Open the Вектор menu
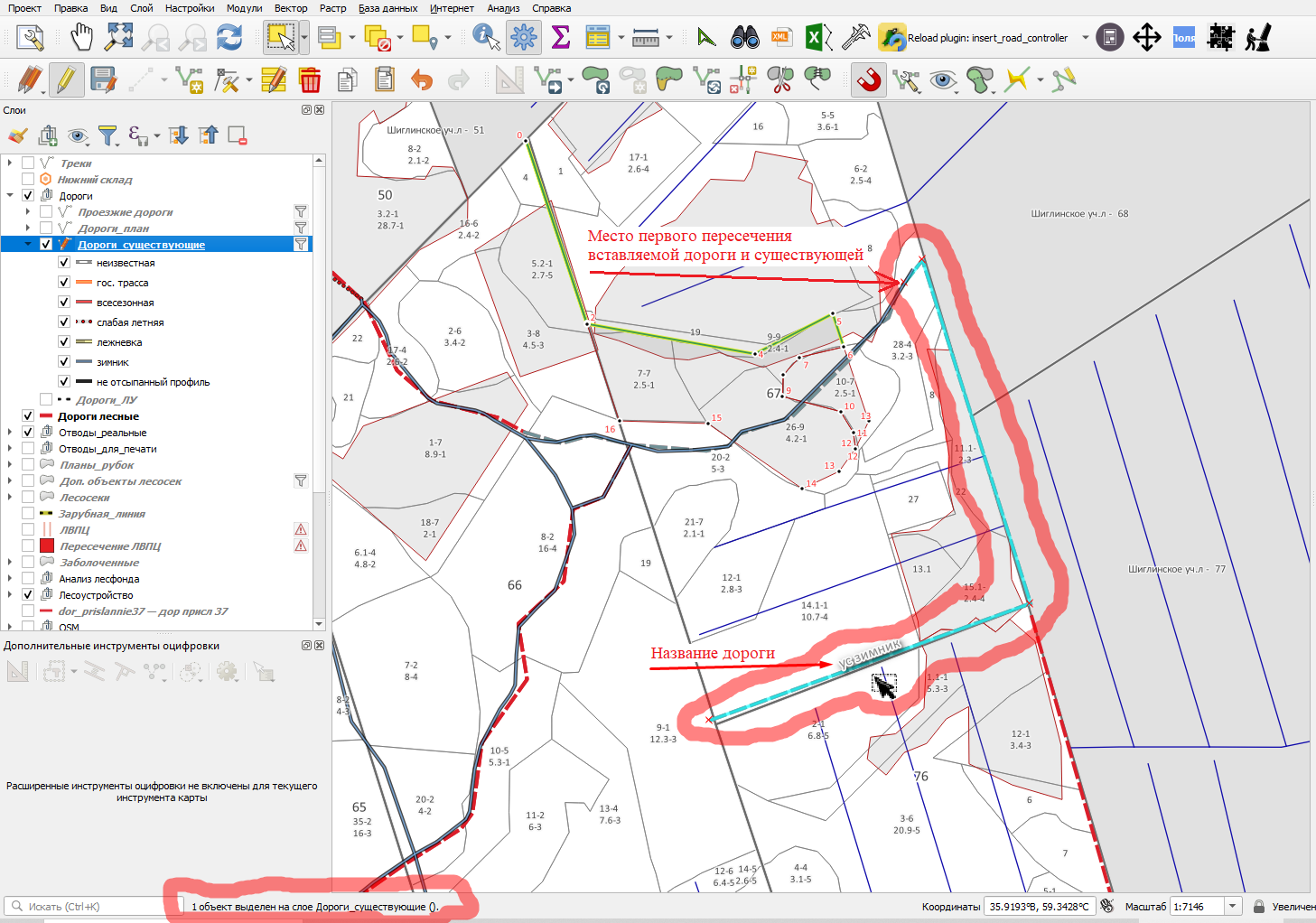Image resolution: width=1316 pixels, height=923 pixels. click(291, 8)
